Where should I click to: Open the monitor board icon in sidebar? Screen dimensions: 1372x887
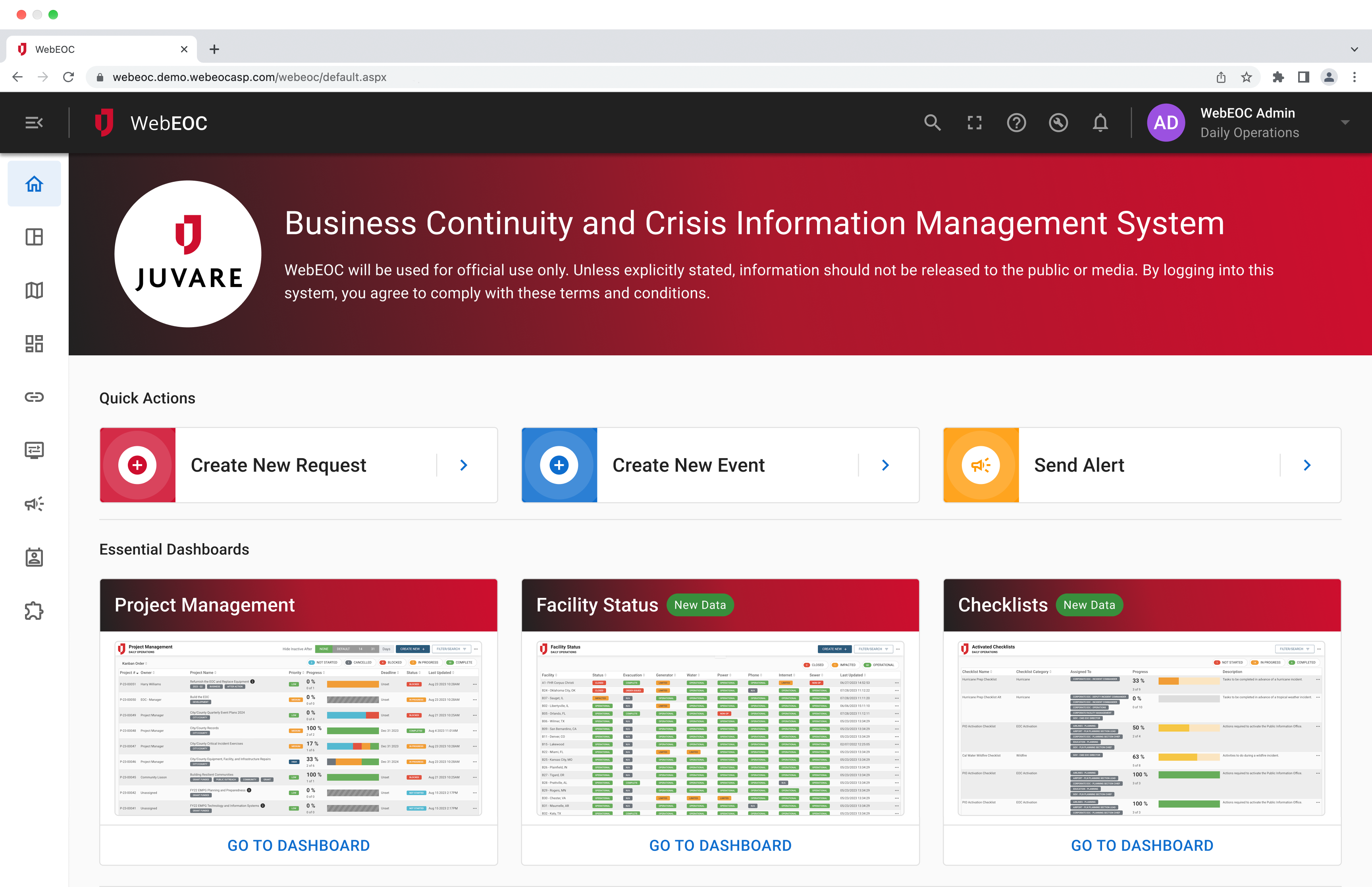34,450
